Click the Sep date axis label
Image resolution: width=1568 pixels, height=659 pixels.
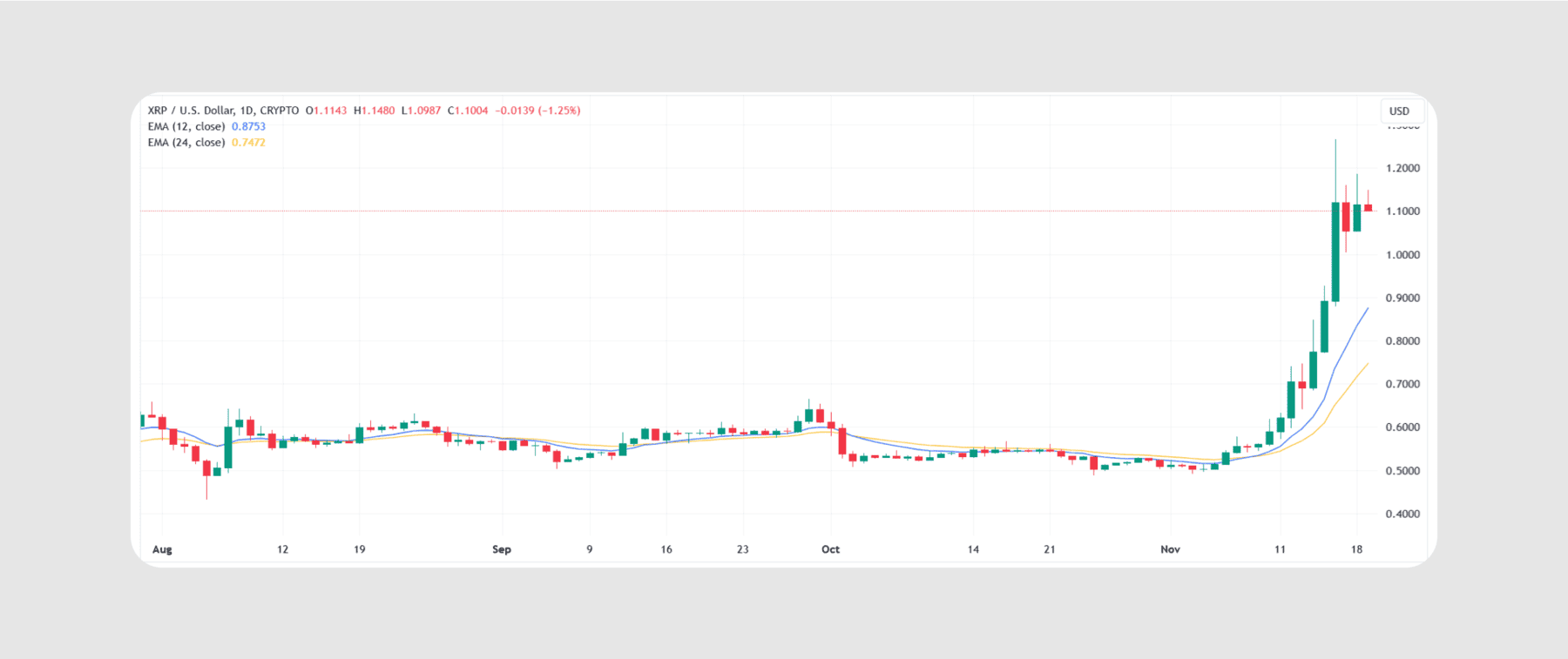point(502,549)
